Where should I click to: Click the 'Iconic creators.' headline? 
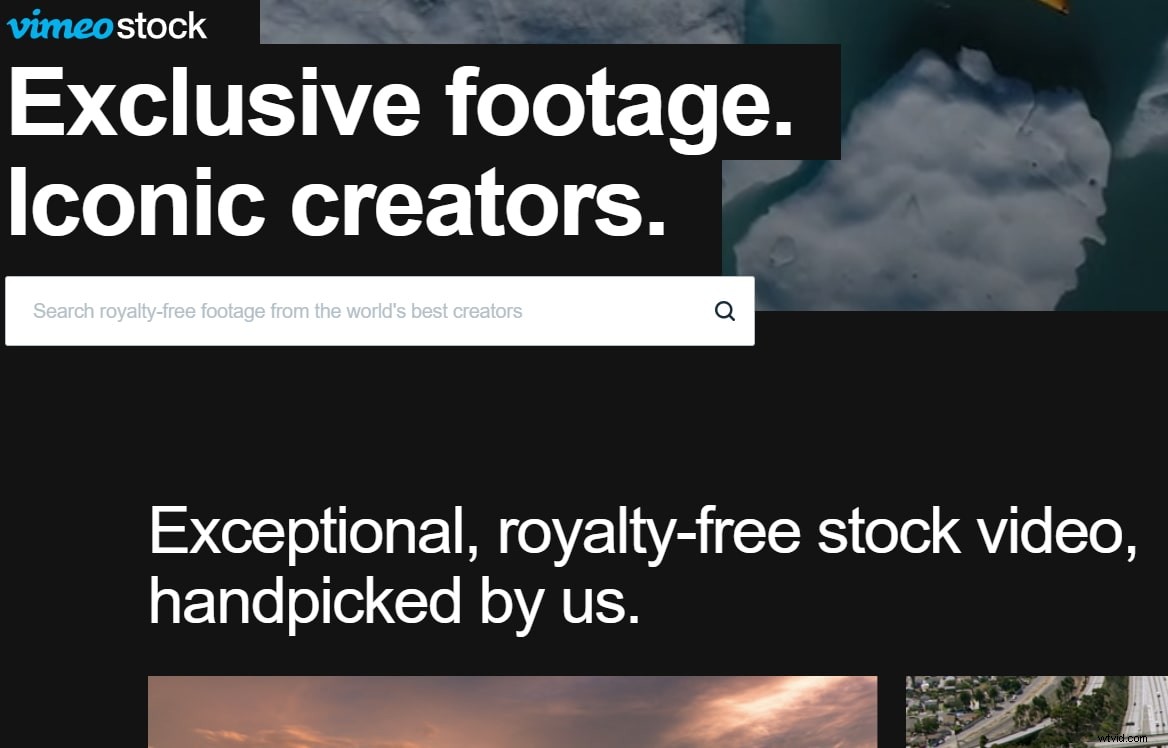point(337,202)
